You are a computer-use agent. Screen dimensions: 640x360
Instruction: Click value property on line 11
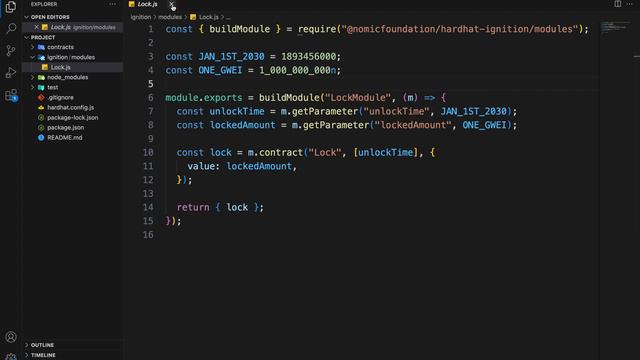coord(201,166)
